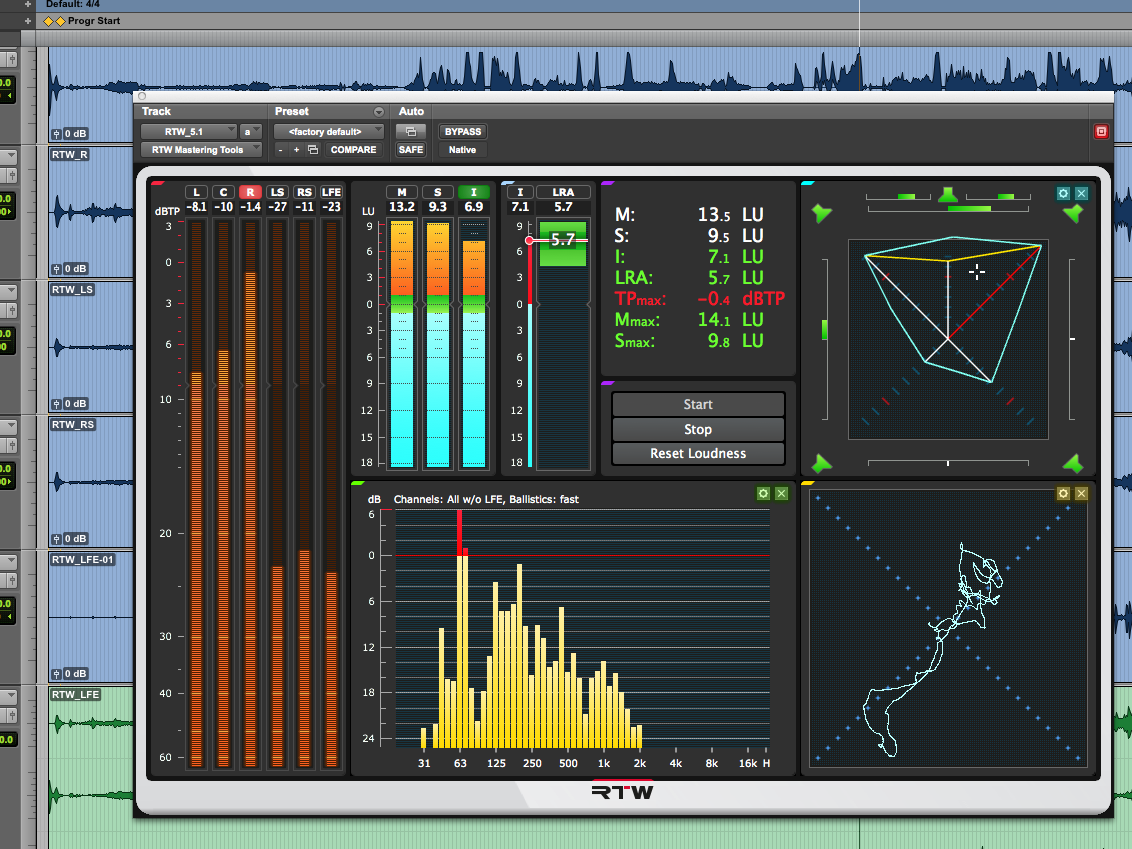Screen dimensions: 1132x849
Task: Click the RTW_LFE-01 track name
Action: point(82,560)
